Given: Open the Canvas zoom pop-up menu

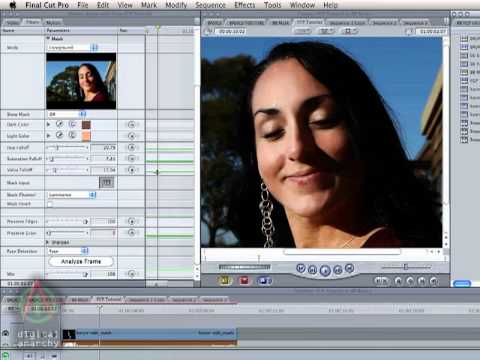Looking at the screenshot, I should (302, 31).
